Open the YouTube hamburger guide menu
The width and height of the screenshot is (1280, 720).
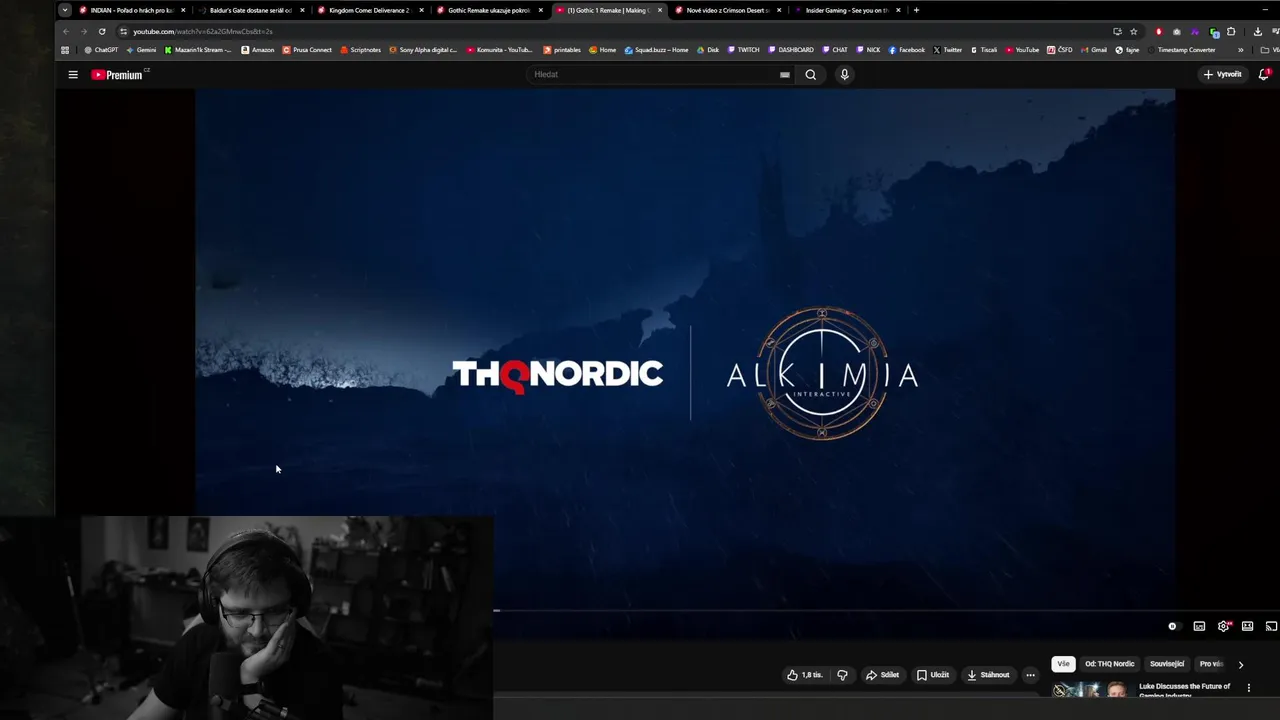click(73, 75)
